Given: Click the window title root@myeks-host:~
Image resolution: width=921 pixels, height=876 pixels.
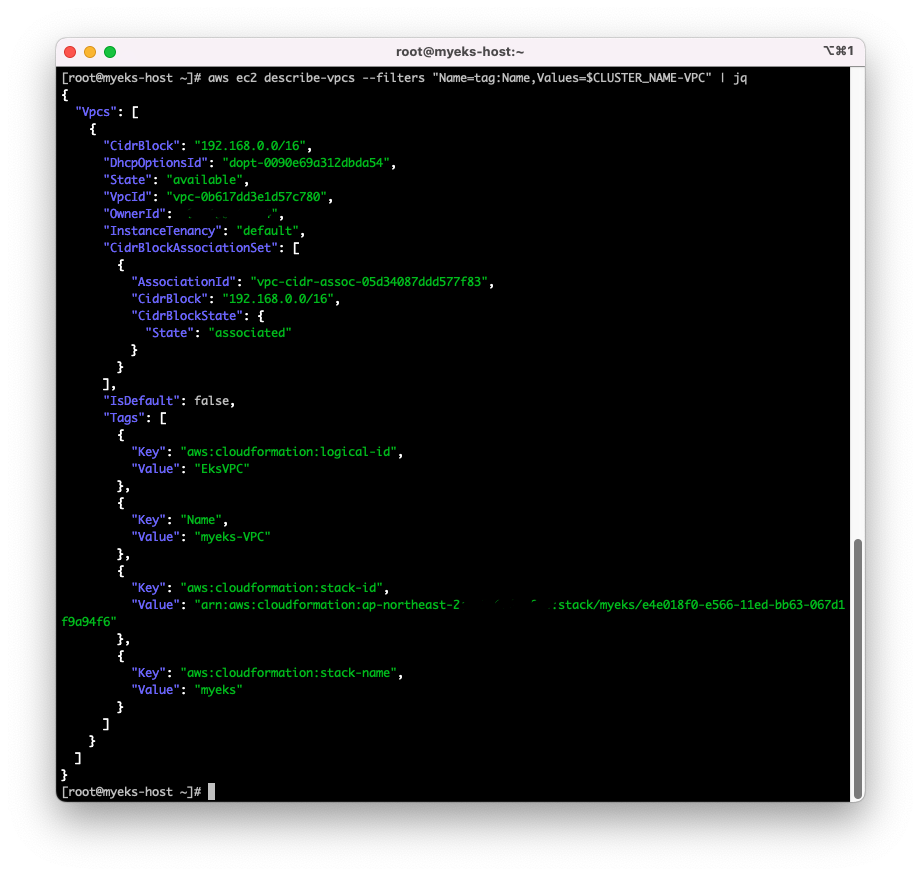Looking at the screenshot, I should [x=460, y=52].
